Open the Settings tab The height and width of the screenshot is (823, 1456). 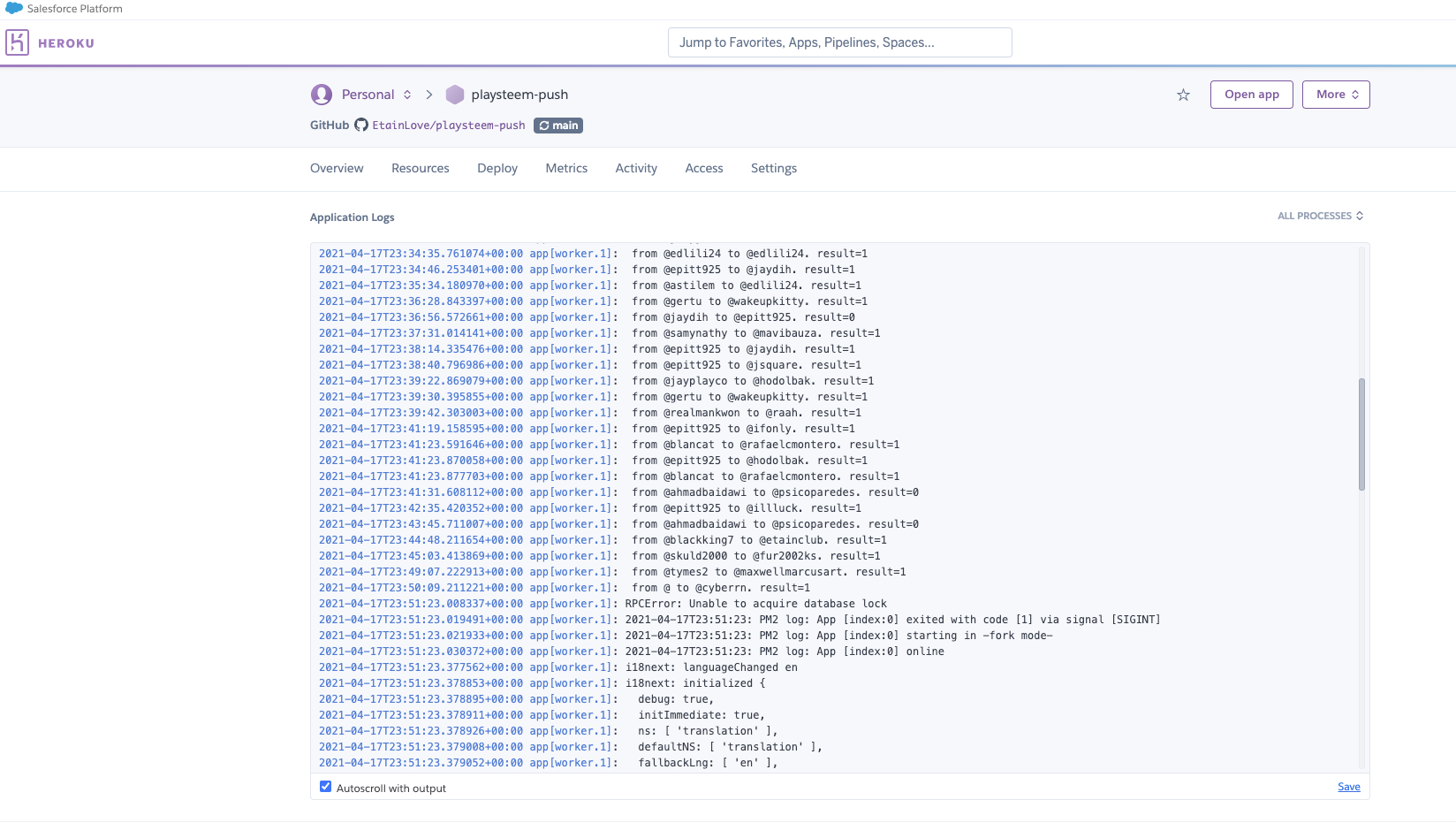[774, 168]
